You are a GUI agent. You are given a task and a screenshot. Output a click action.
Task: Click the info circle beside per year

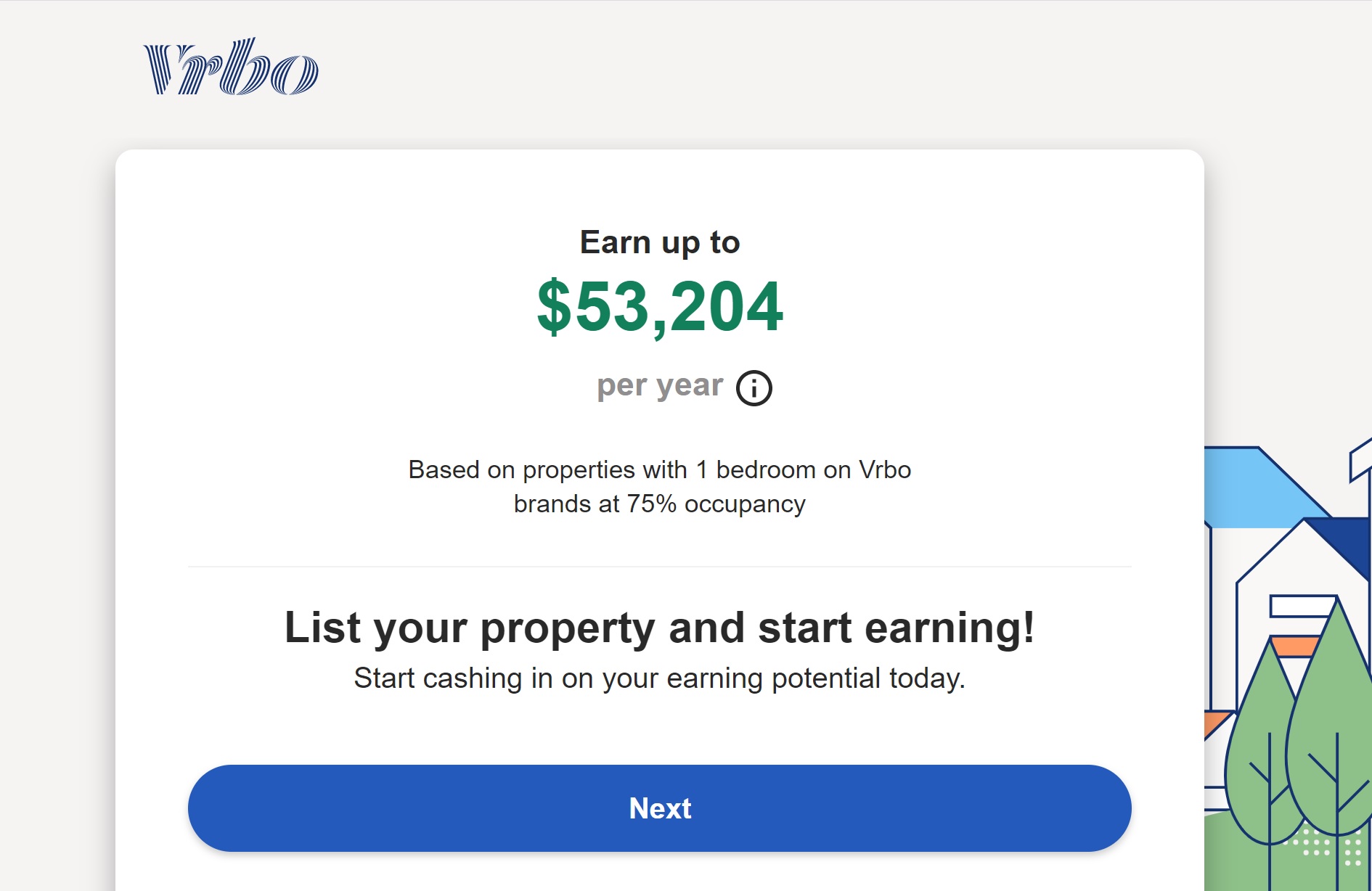pyautogui.click(x=754, y=387)
